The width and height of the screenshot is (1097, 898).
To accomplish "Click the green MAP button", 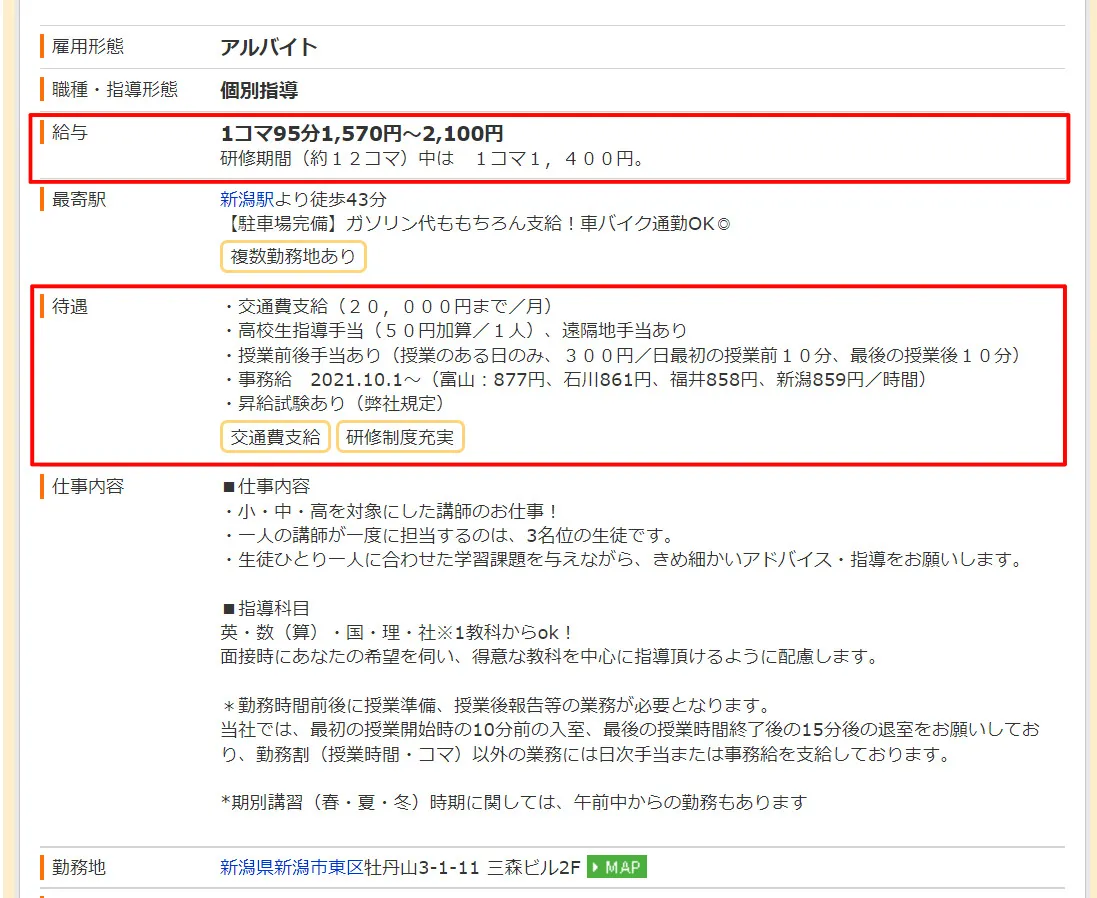I will coord(617,867).
